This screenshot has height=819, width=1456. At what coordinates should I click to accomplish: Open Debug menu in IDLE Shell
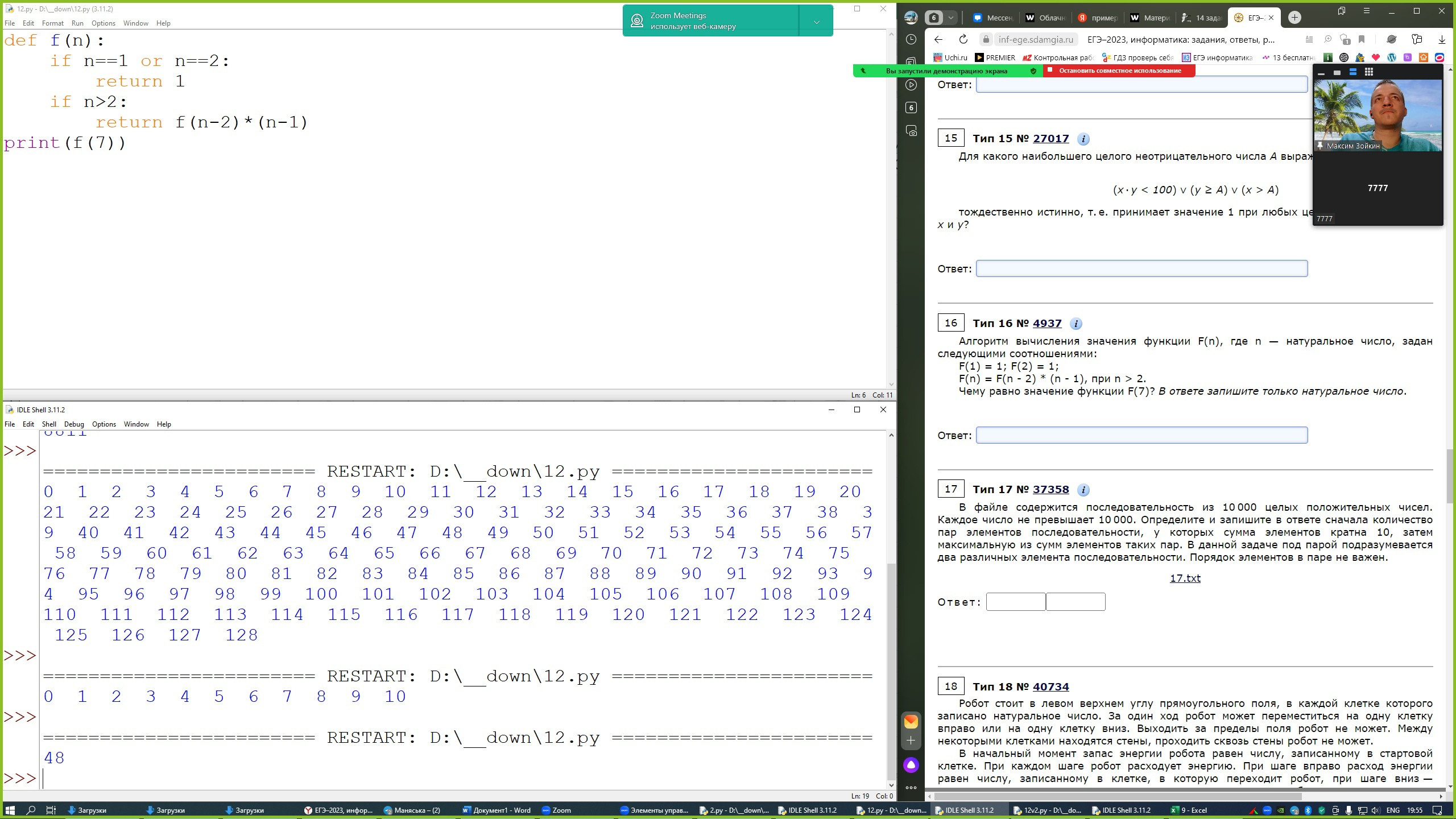(74, 424)
